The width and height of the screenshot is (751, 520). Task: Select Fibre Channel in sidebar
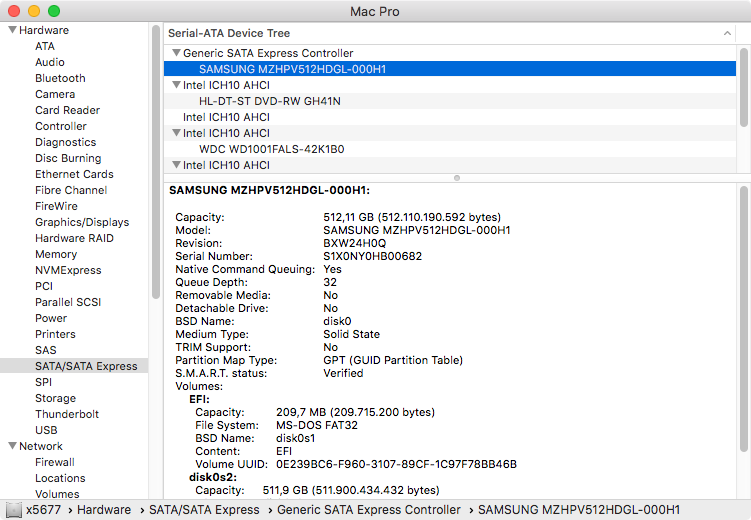click(x=71, y=190)
